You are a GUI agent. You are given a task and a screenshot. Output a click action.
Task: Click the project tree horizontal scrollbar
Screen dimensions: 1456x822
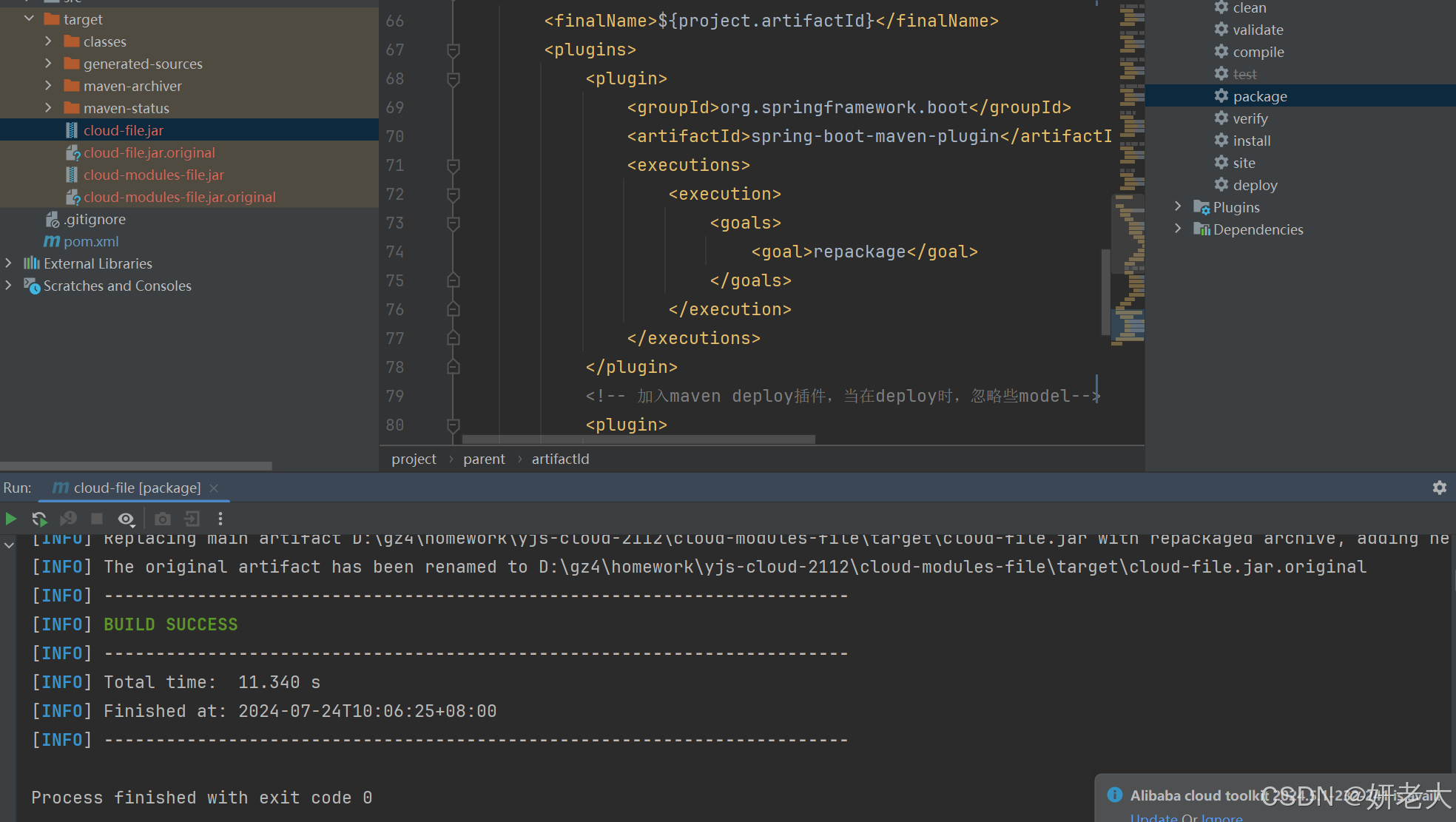point(136,466)
